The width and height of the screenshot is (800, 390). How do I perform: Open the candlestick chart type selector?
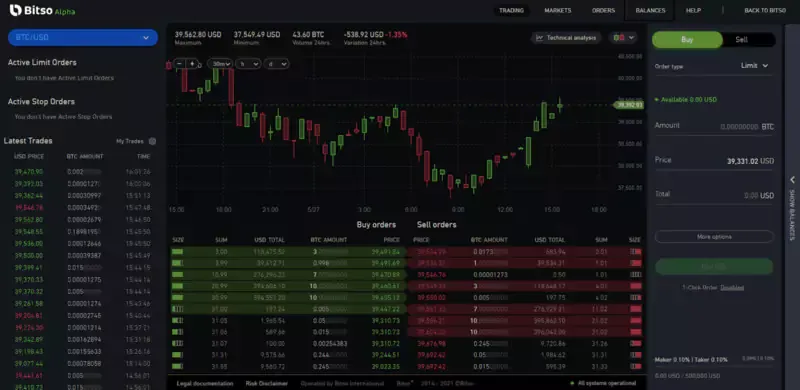tap(624, 38)
